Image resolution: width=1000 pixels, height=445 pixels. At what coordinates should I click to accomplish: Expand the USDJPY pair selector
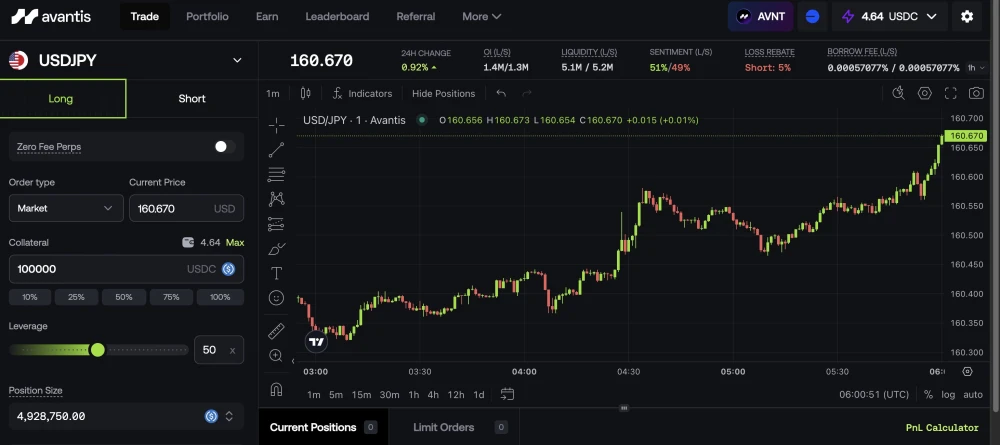(237, 61)
